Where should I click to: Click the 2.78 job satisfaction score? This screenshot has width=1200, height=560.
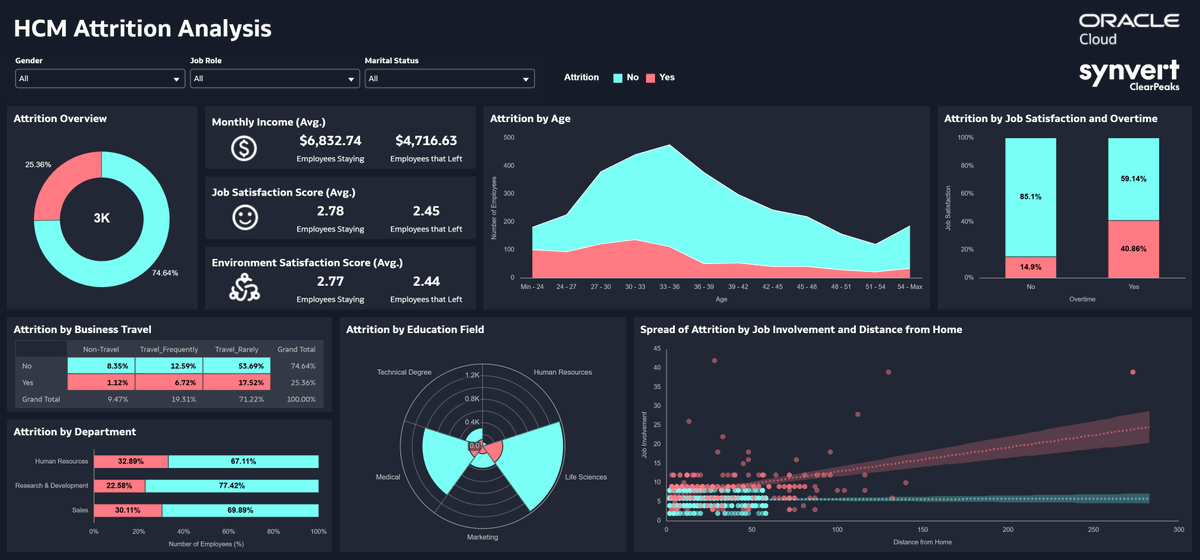pyautogui.click(x=330, y=211)
